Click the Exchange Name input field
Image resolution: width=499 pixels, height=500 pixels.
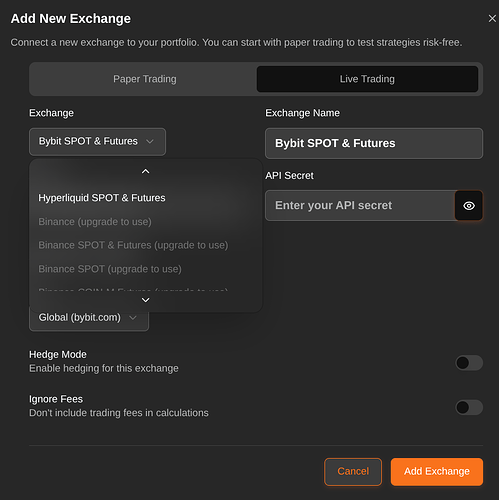pyautogui.click(x=374, y=143)
